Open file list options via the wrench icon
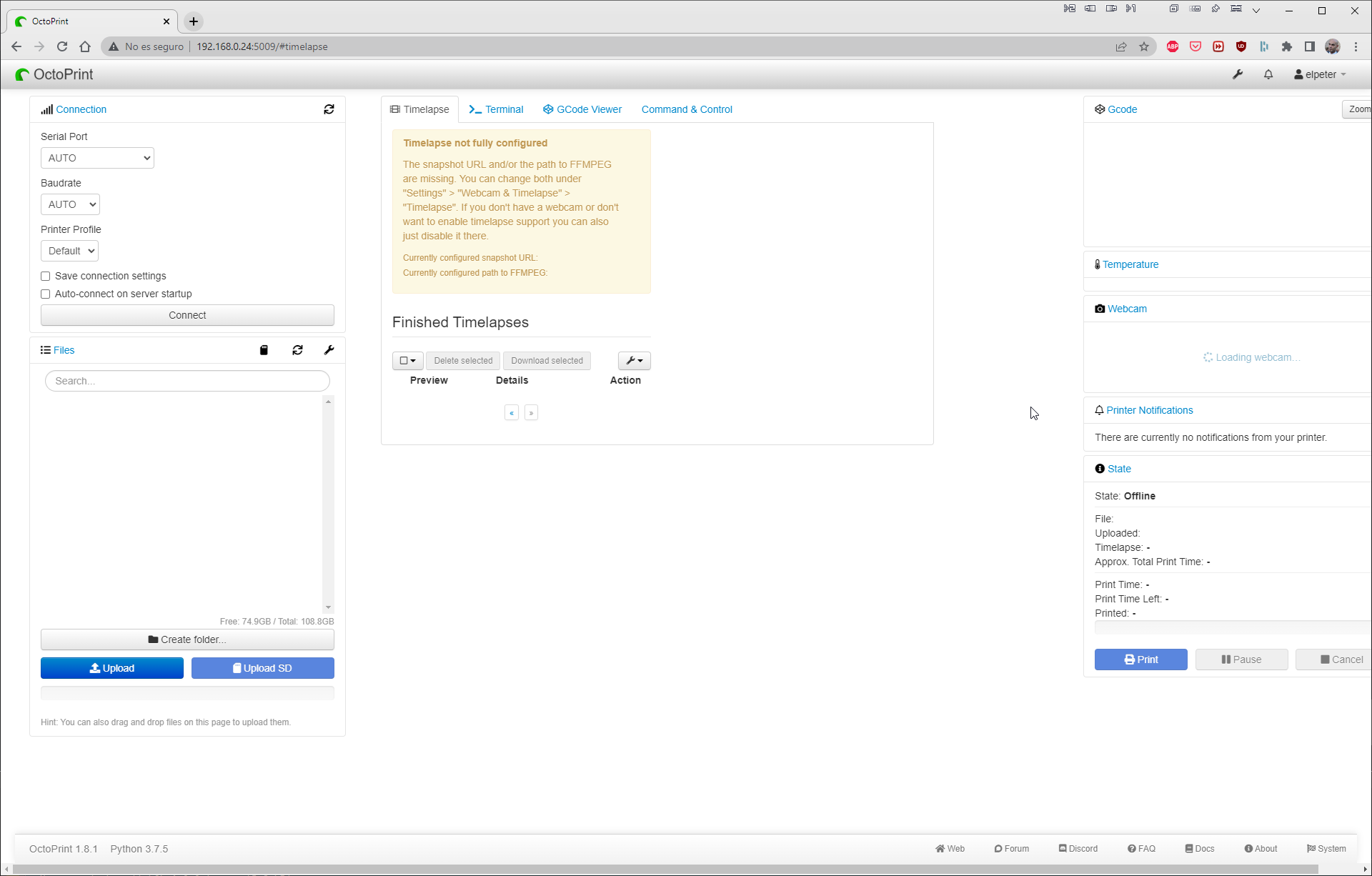Image resolution: width=1372 pixels, height=876 pixels. point(329,350)
